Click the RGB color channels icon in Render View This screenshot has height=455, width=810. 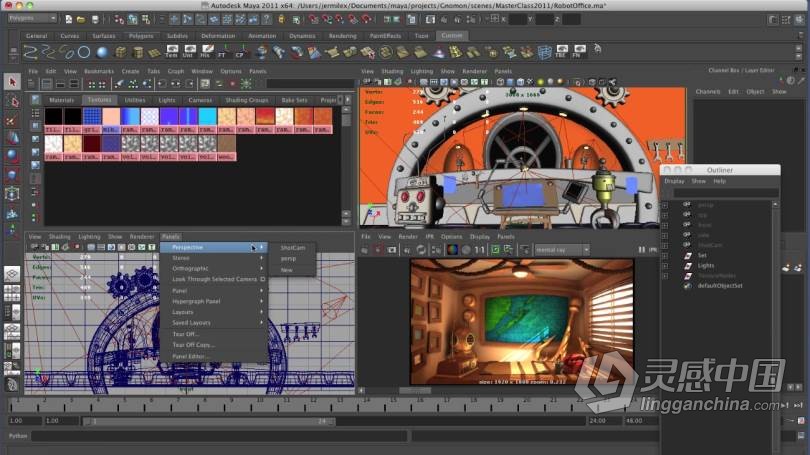click(452, 250)
